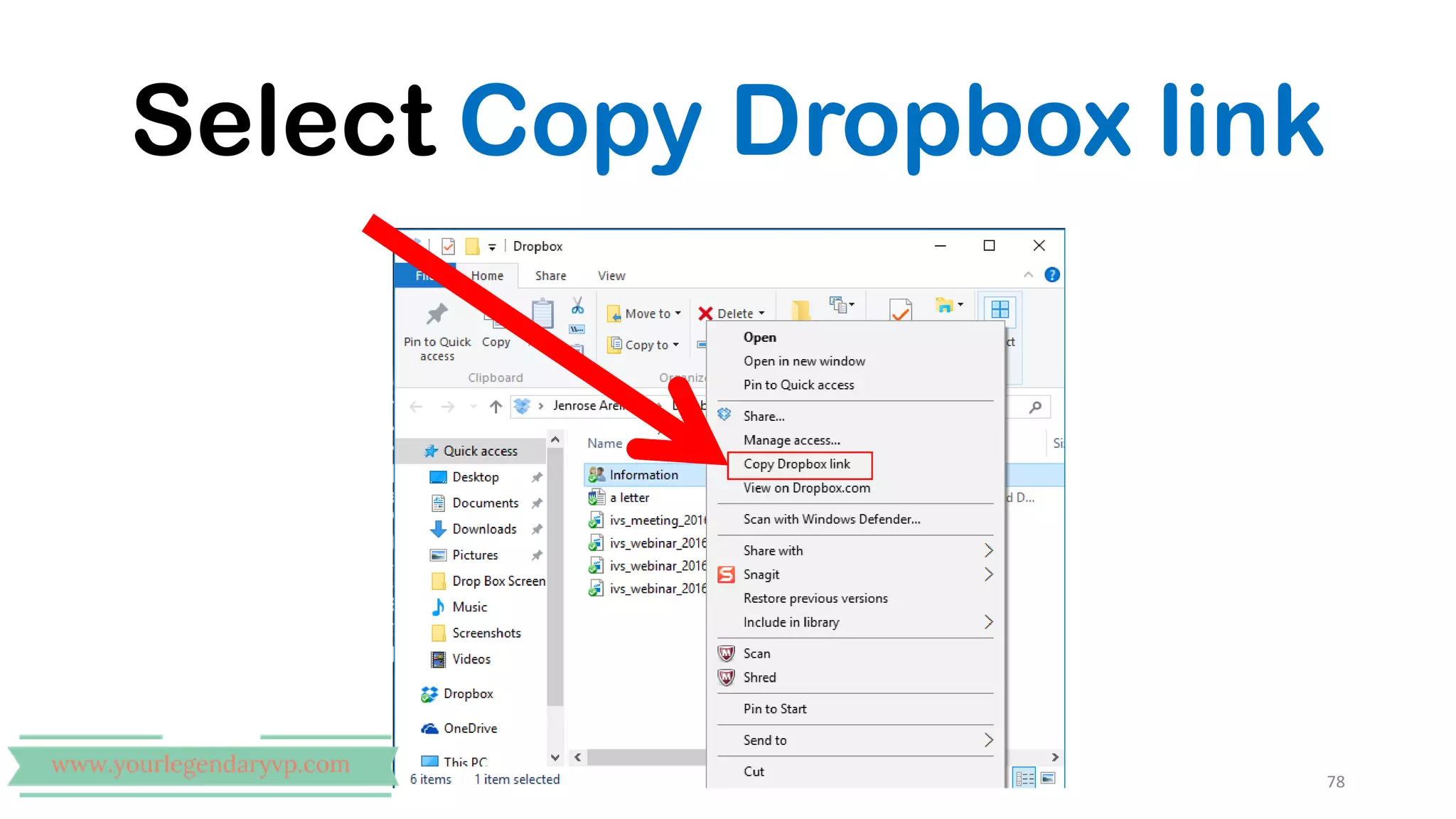Select Manage access... menu entry
The width and height of the screenshot is (1456, 819).
[x=791, y=441]
